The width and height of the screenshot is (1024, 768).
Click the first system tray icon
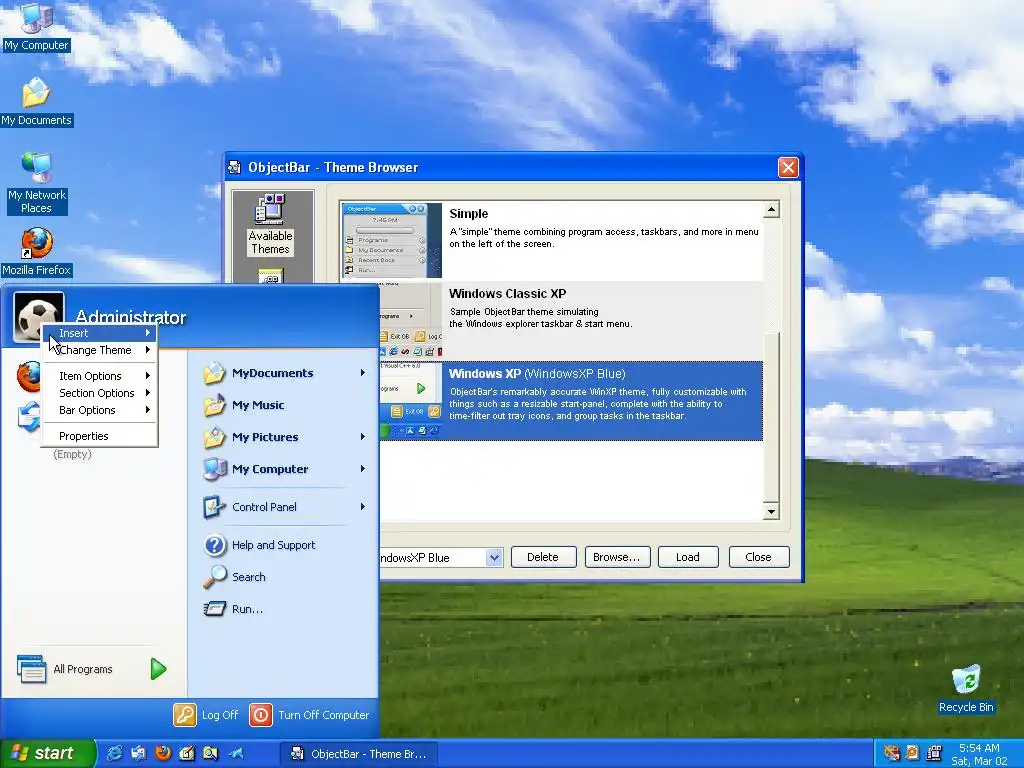[x=891, y=753]
